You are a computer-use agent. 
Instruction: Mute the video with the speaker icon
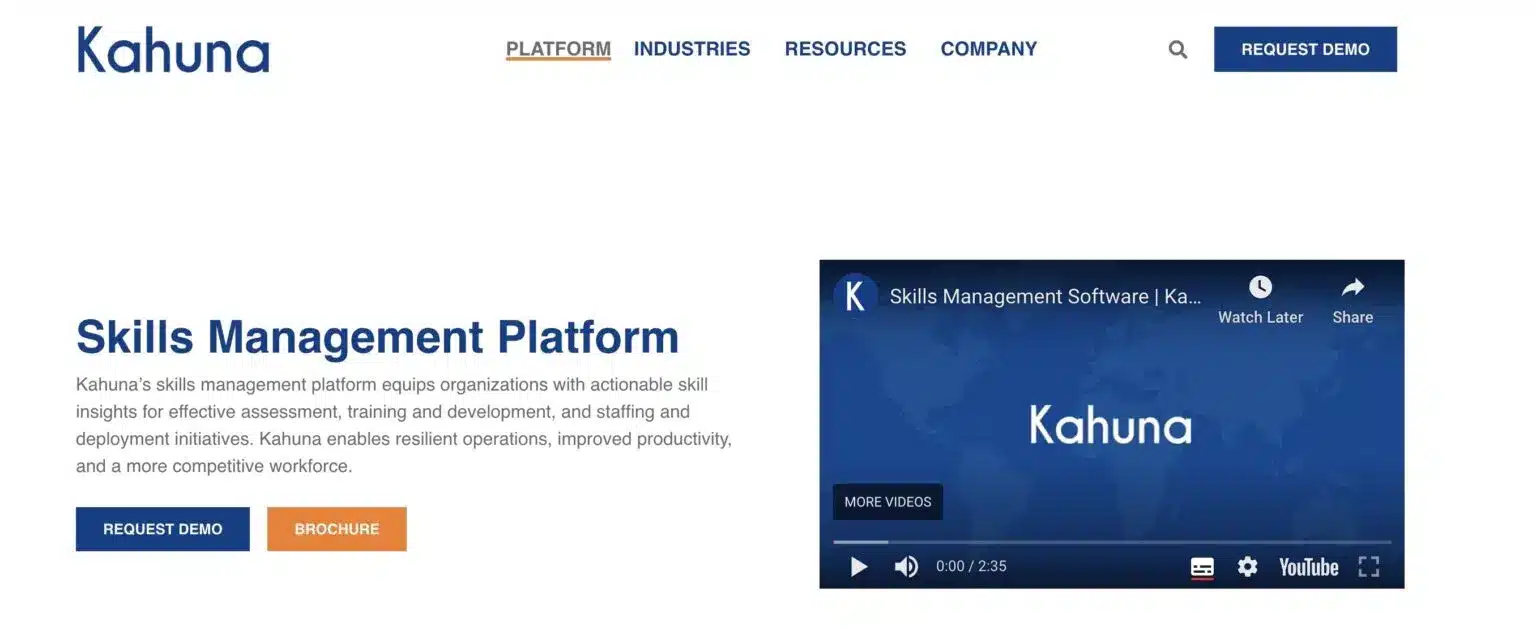(906, 566)
